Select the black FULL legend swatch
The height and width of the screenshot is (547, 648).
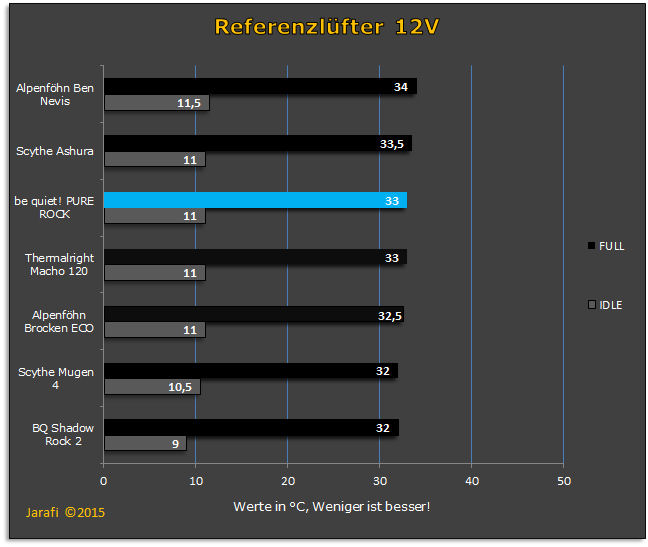(x=591, y=245)
